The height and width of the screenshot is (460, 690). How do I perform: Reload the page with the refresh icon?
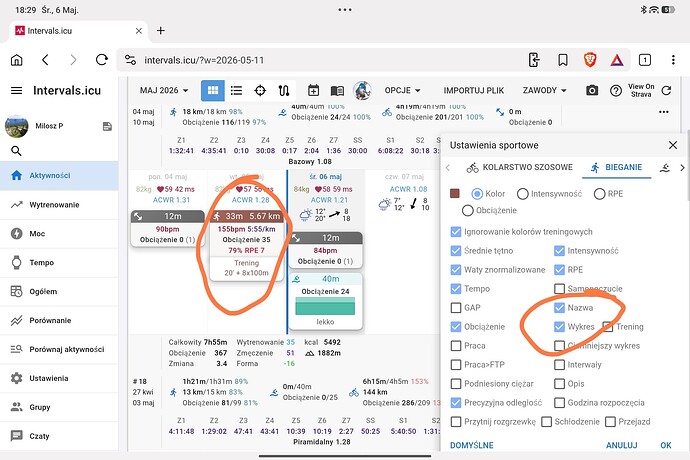click(x=102, y=60)
